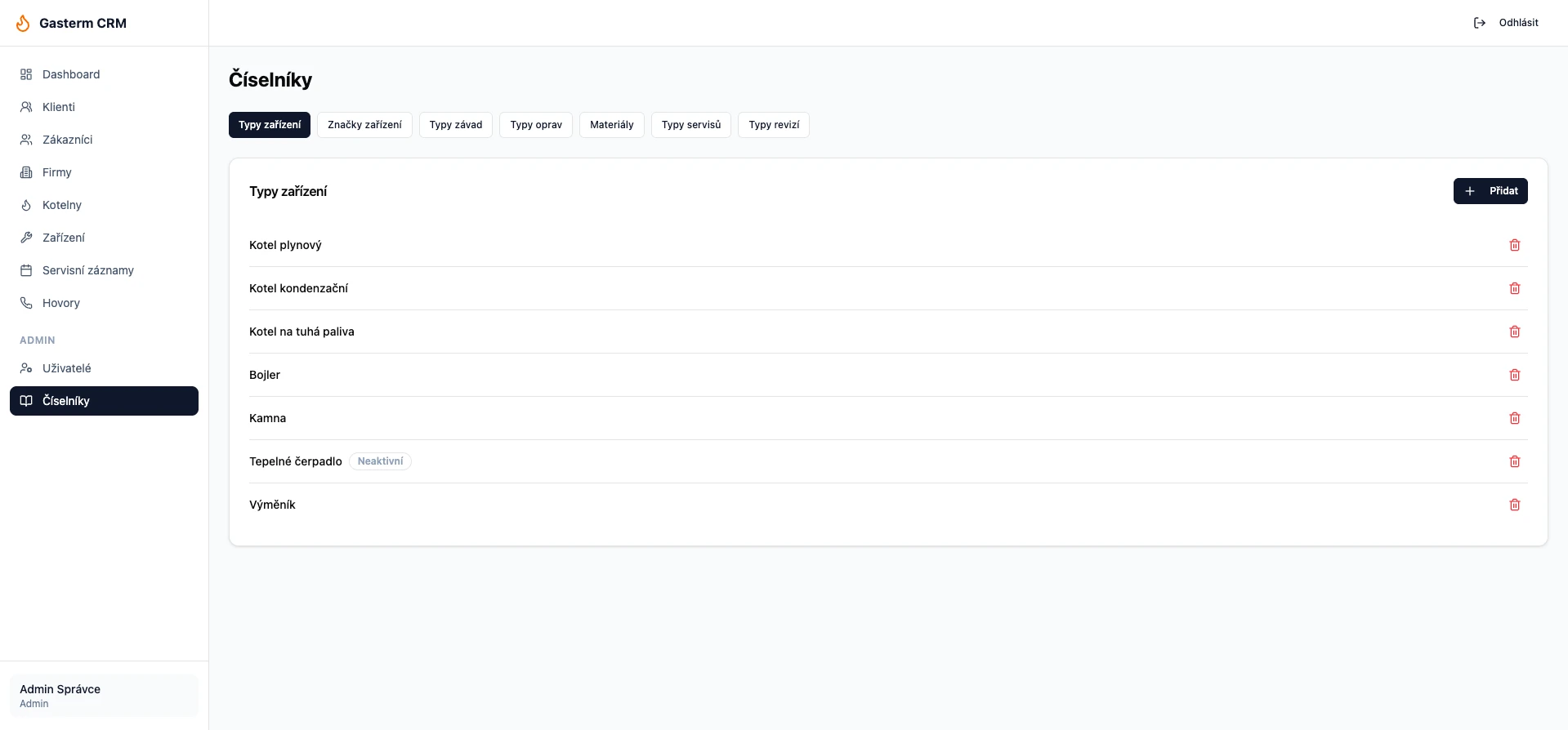Click the Kotelny flame icon
Viewport: 1568px width, 730px height.
pyautogui.click(x=26, y=205)
